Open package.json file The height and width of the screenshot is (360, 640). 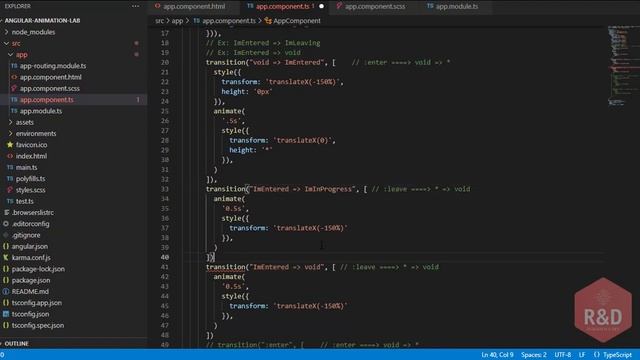[31, 280]
